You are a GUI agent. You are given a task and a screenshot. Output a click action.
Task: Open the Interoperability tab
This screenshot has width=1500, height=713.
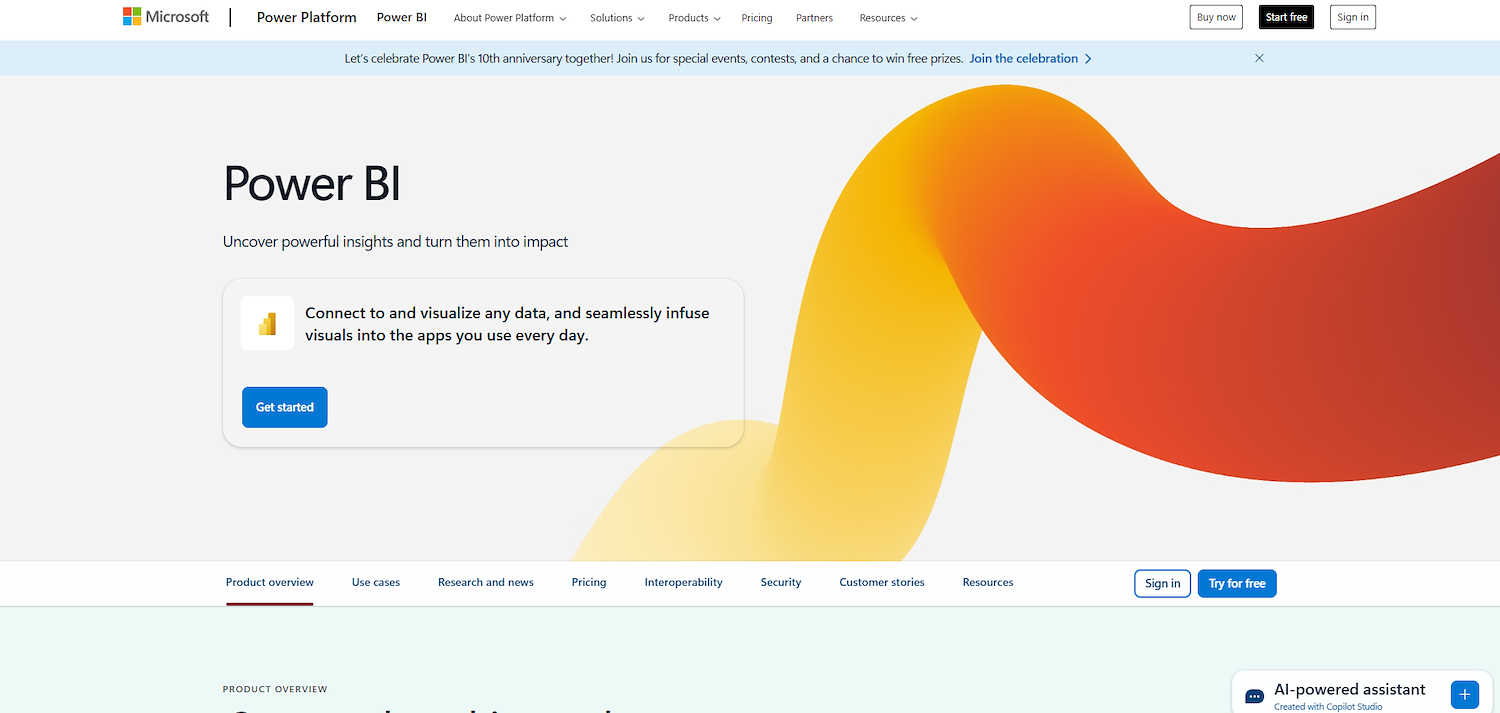point(684,582)
